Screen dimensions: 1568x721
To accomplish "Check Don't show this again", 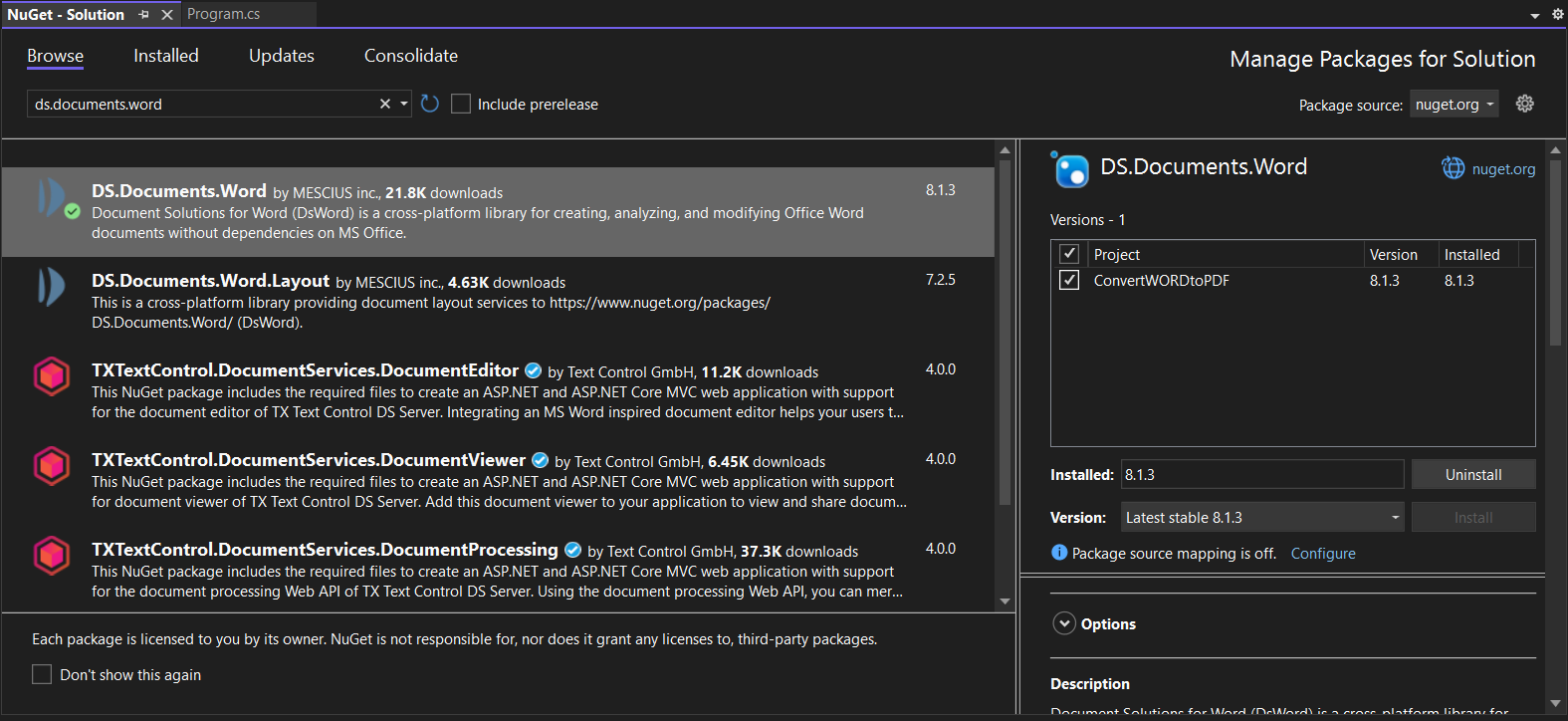I will coord(42,674).
